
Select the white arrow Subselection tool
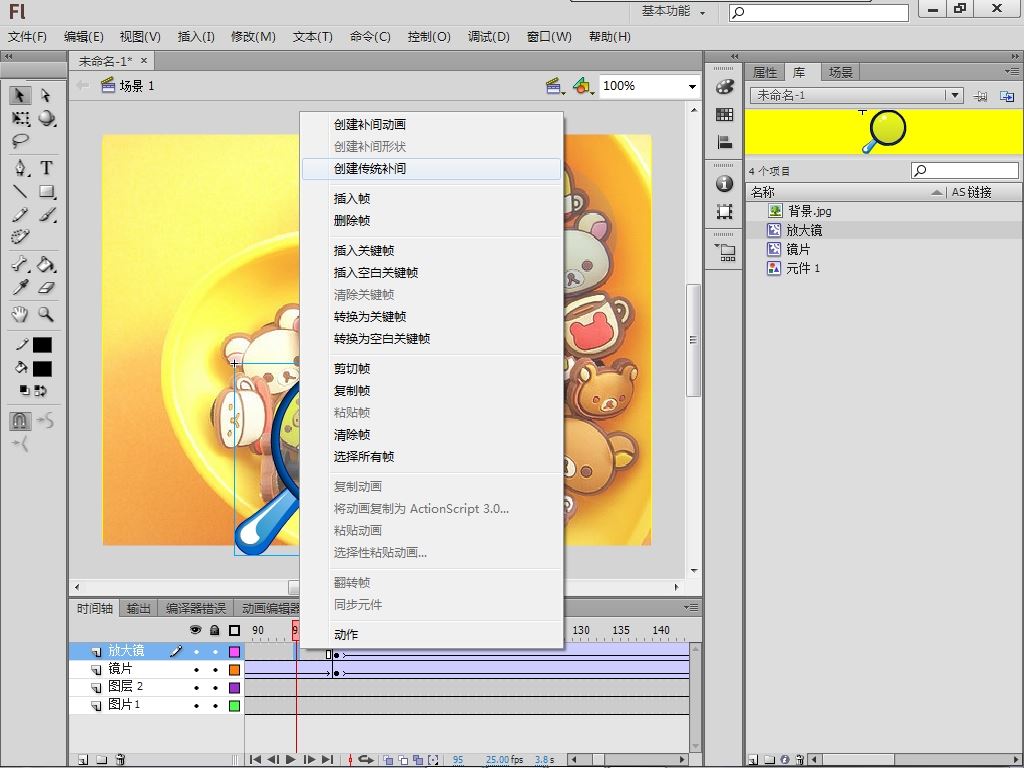coord(46,95)
